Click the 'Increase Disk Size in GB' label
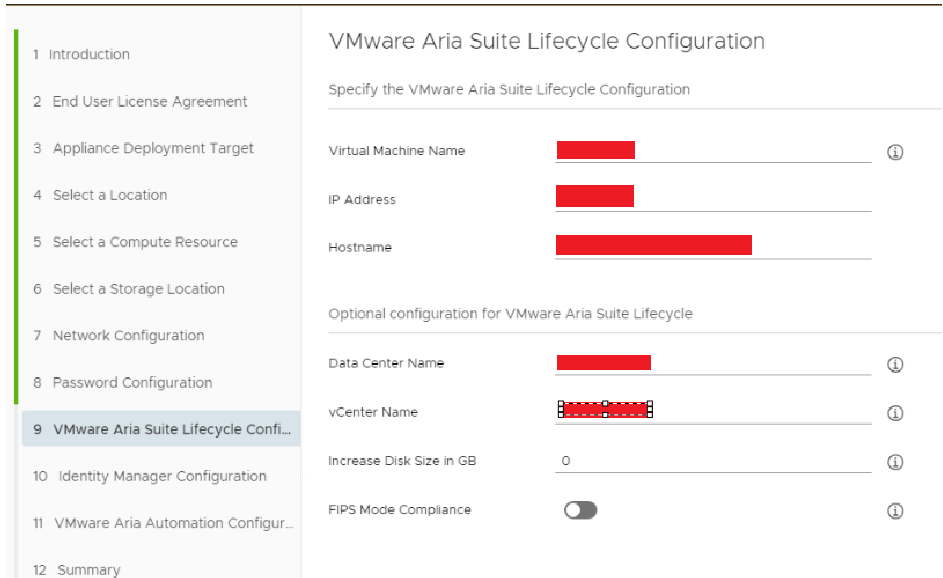943x578 pixels. coord(402,461)
